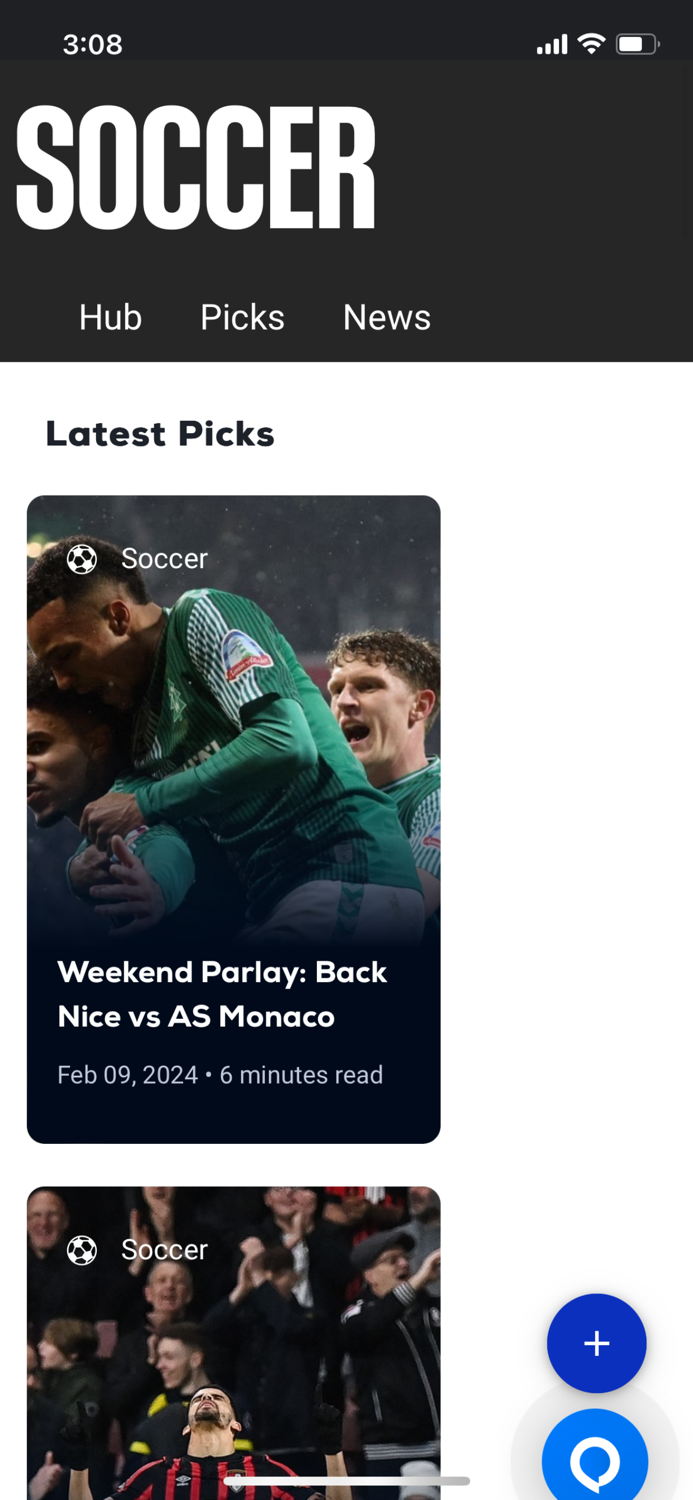Viewport: 693px width, 1500px height.
Task: Check the Wi-Fi icon in the status bar
Action: [x=592, y=43]
